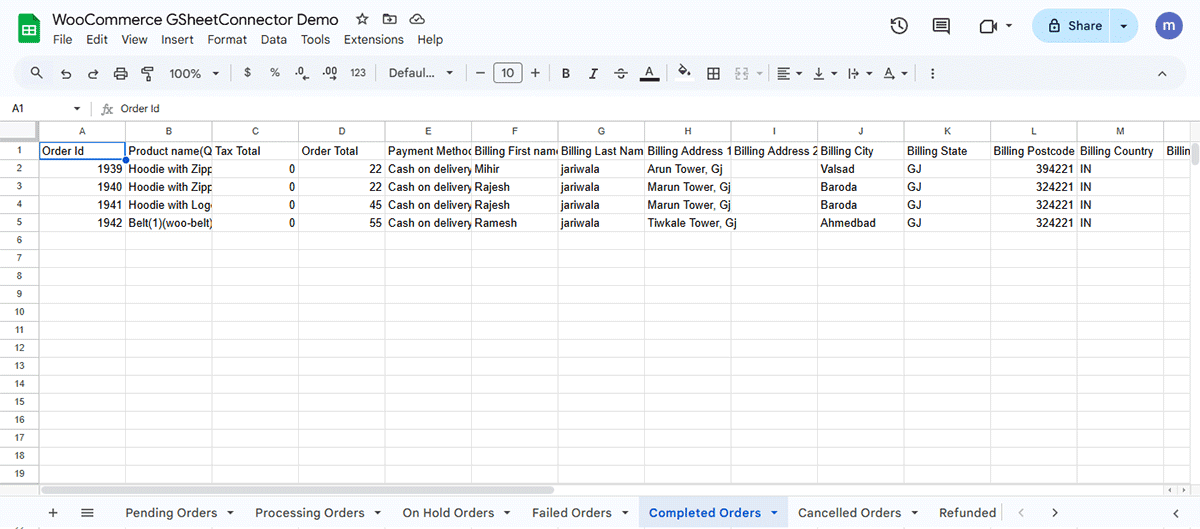Open the Google Sheets home icon
The width and height of the screenshot is (1200, 529).
29,28
